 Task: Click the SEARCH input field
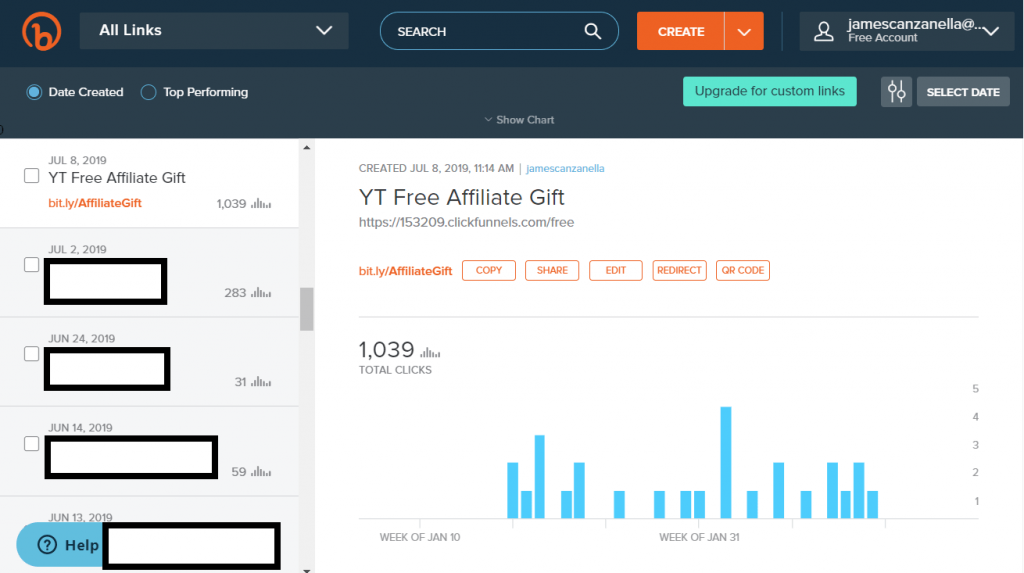click(499, 31)
